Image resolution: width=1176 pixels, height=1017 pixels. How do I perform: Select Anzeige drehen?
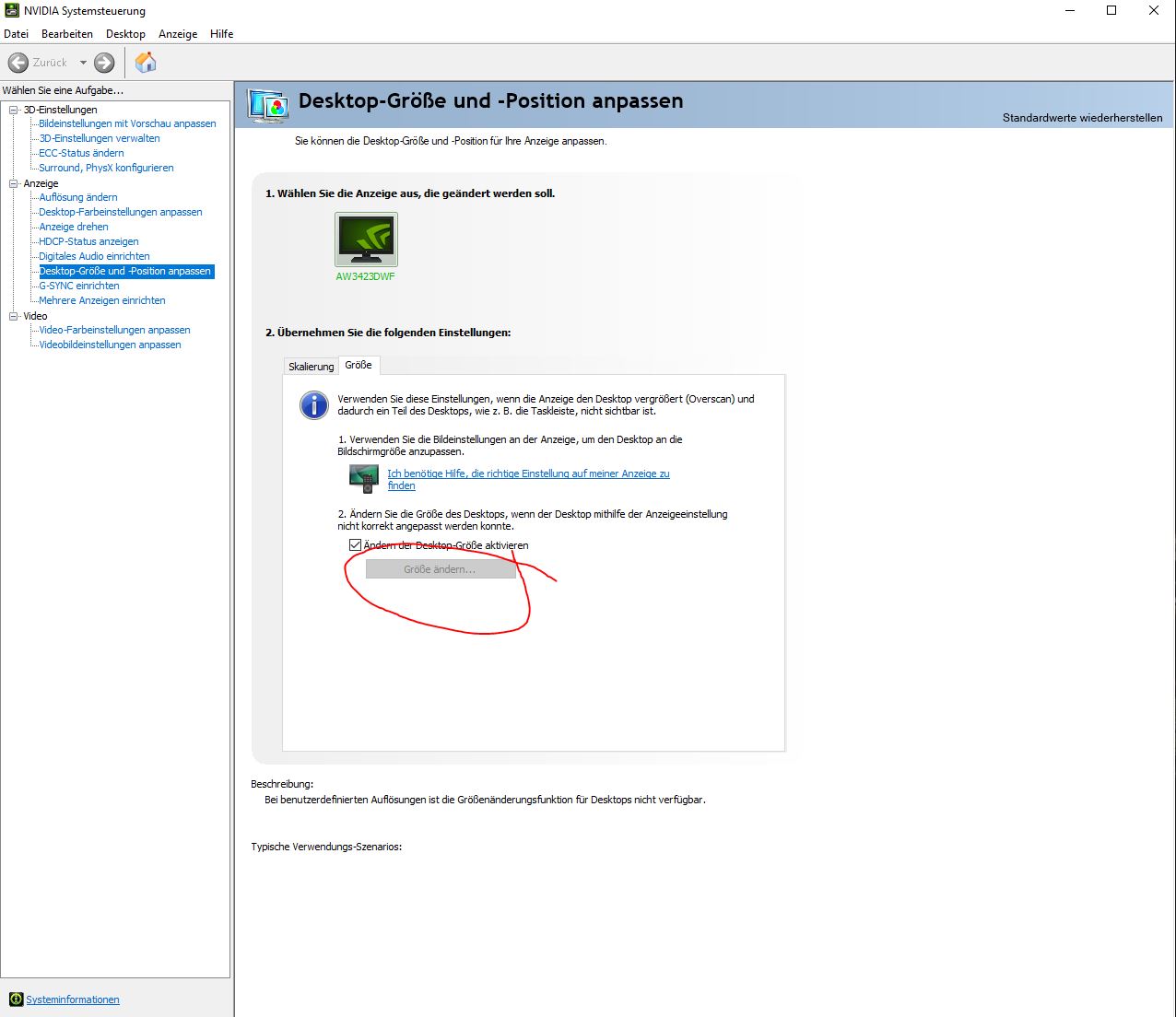point(74,227)
